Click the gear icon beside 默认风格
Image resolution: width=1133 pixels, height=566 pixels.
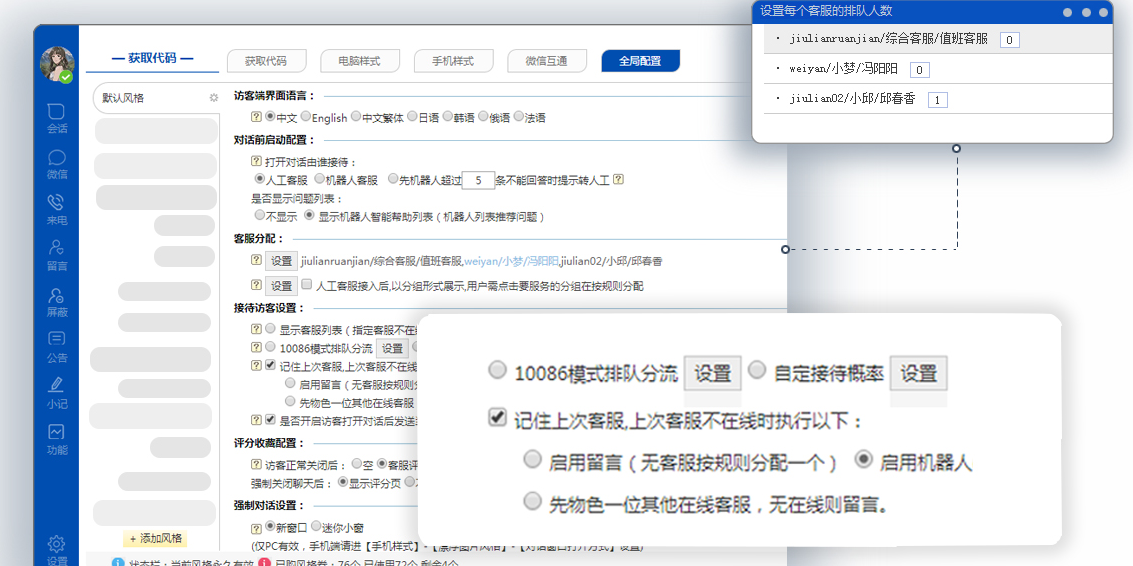(213, 98)
